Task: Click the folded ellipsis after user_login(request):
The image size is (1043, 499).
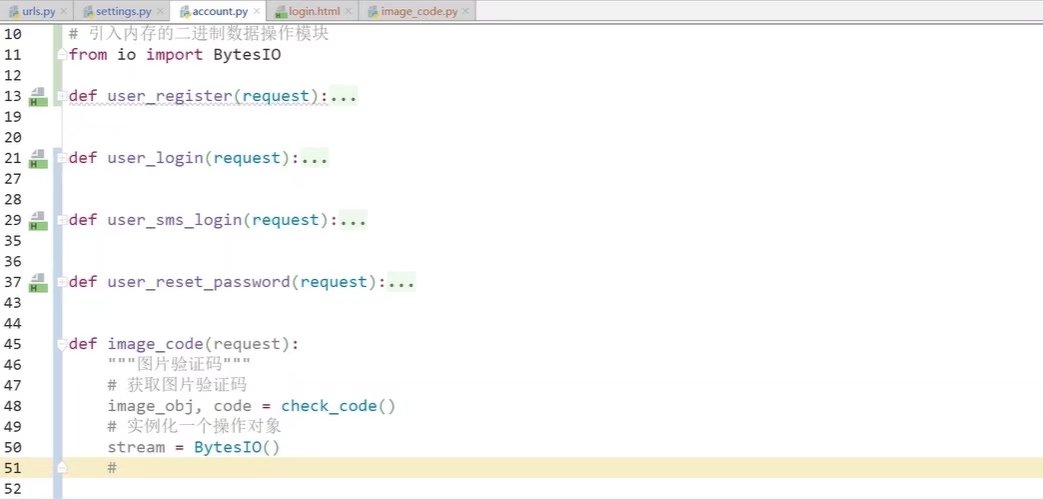Action: pyautogui.click(x=315, y=158)
